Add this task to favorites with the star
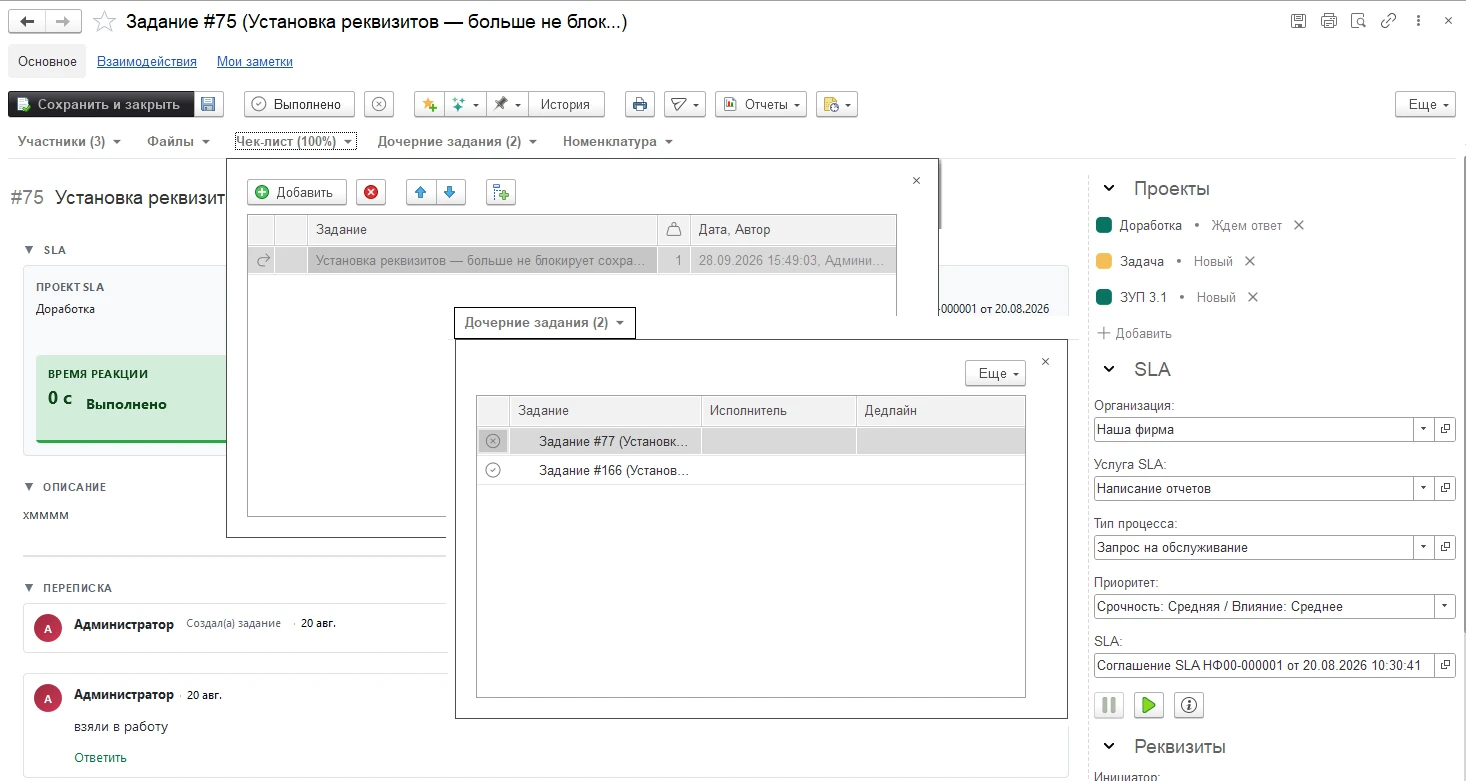The image size is (1466, 781). (x=104, y=21)
